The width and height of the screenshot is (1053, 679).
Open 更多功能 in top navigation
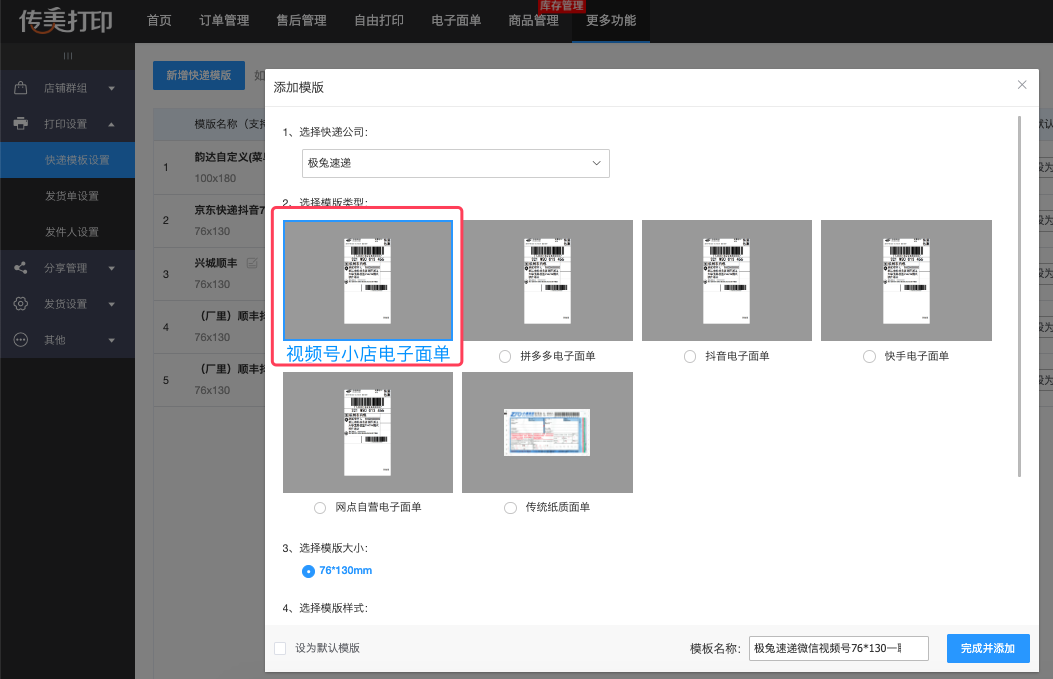point(610,21)
